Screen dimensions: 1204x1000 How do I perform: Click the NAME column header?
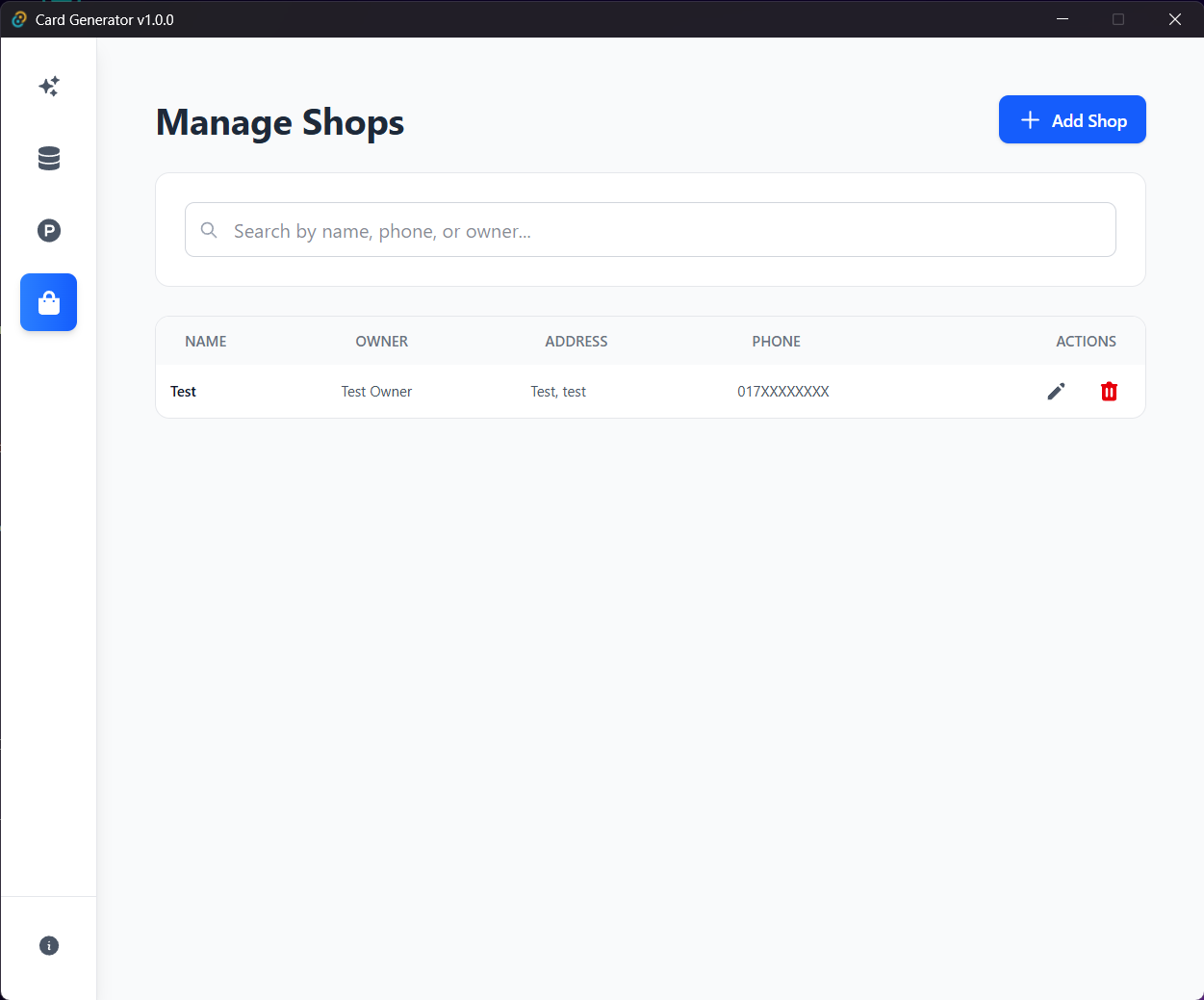(206, 342)
